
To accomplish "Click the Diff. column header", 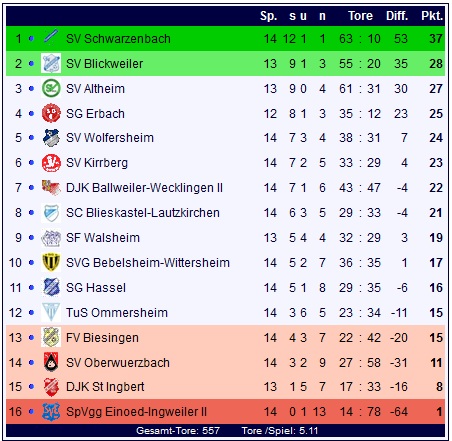I will pos(397,16).
